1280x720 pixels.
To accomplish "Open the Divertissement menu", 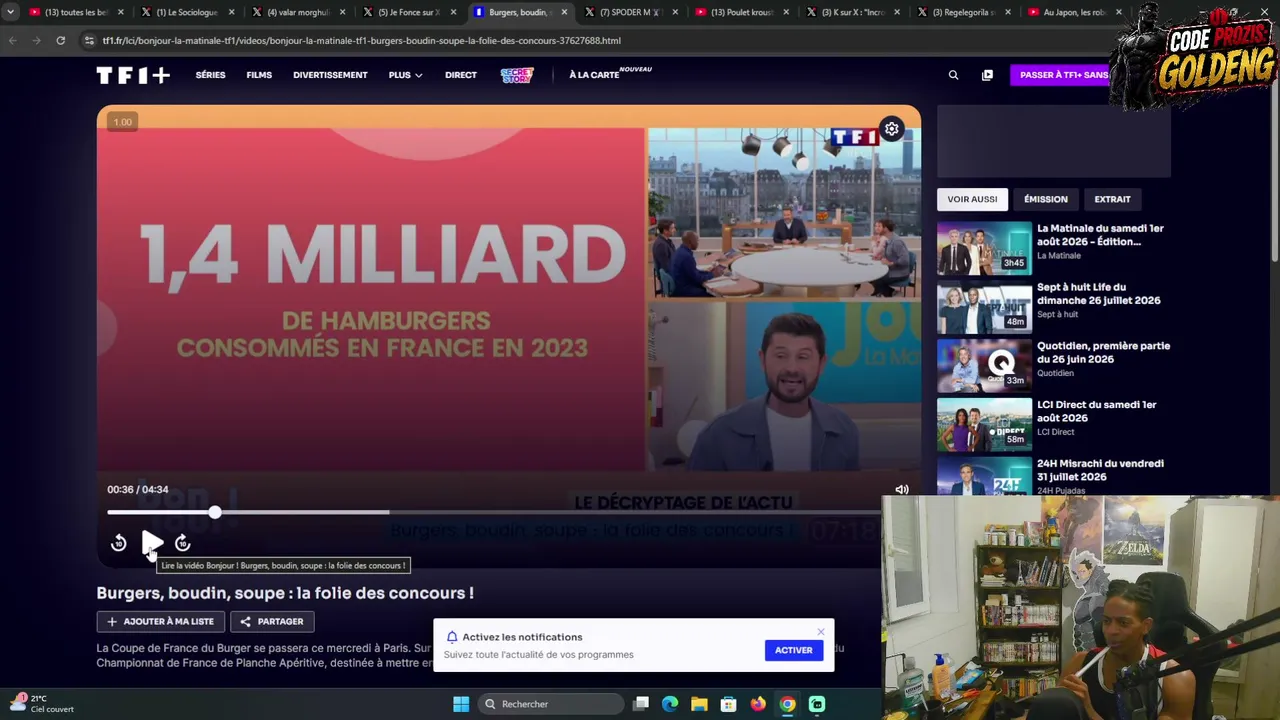I will [330, 75].
